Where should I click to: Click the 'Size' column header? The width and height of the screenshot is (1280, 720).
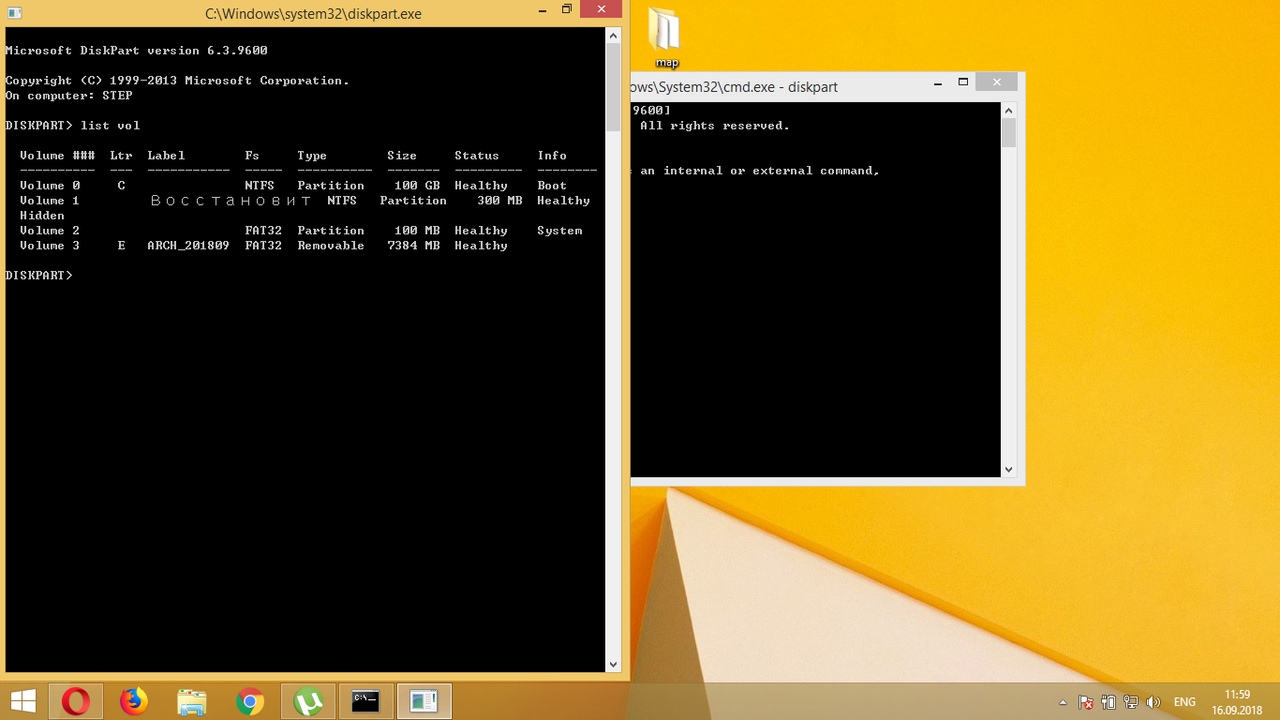tap(402, 155)
